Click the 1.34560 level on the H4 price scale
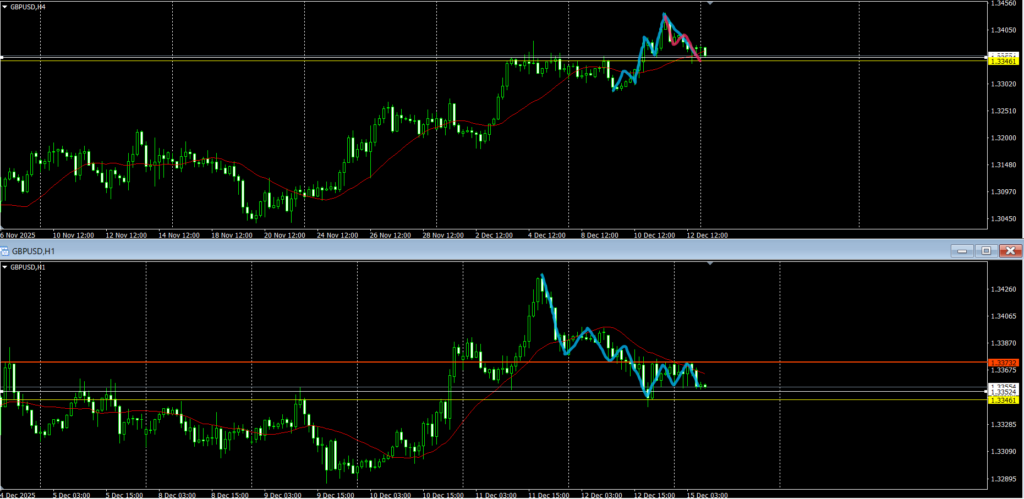The image size is (1024, 499). pos(1004,4)
